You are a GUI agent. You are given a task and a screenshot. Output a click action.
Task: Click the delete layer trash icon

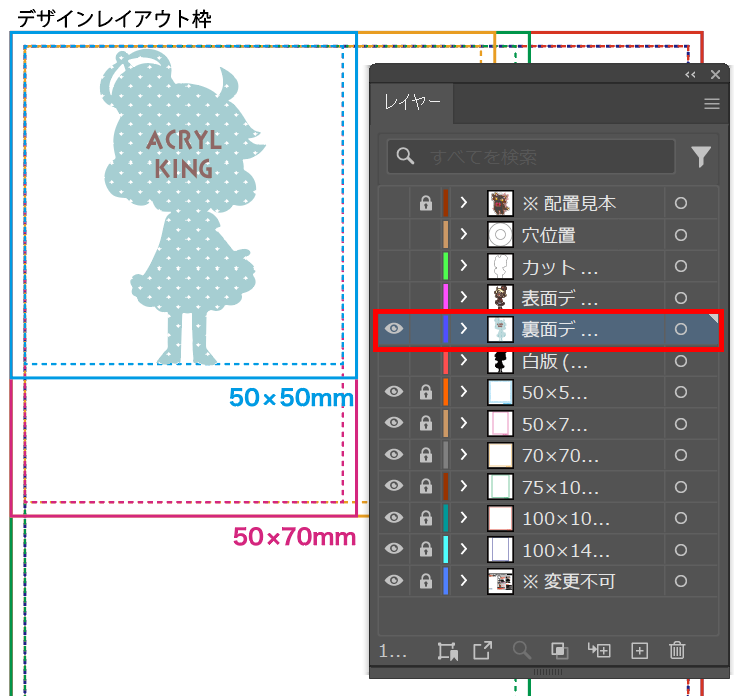click(x=677, y=651)
